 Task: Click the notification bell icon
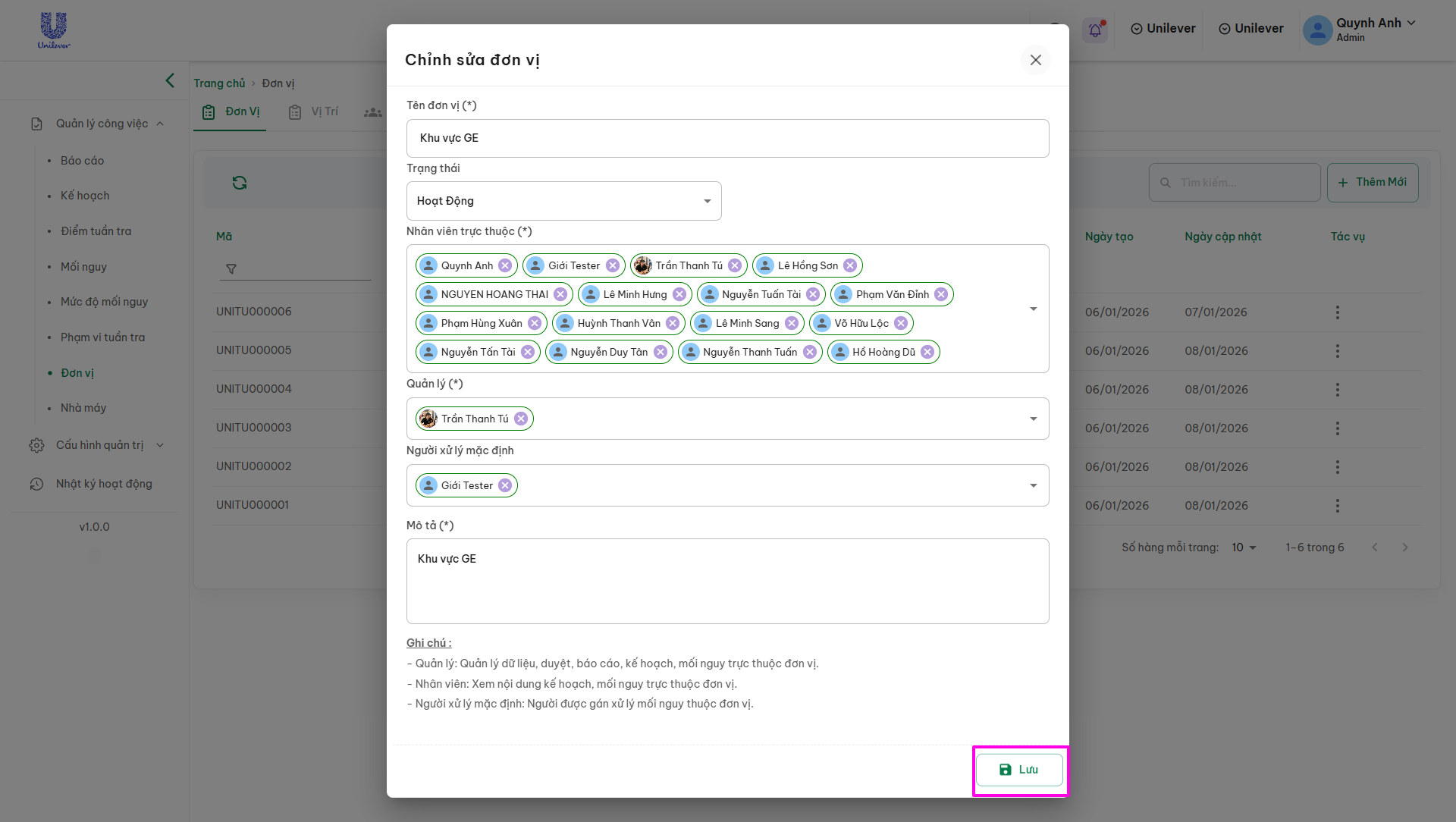pos(1095,30)
